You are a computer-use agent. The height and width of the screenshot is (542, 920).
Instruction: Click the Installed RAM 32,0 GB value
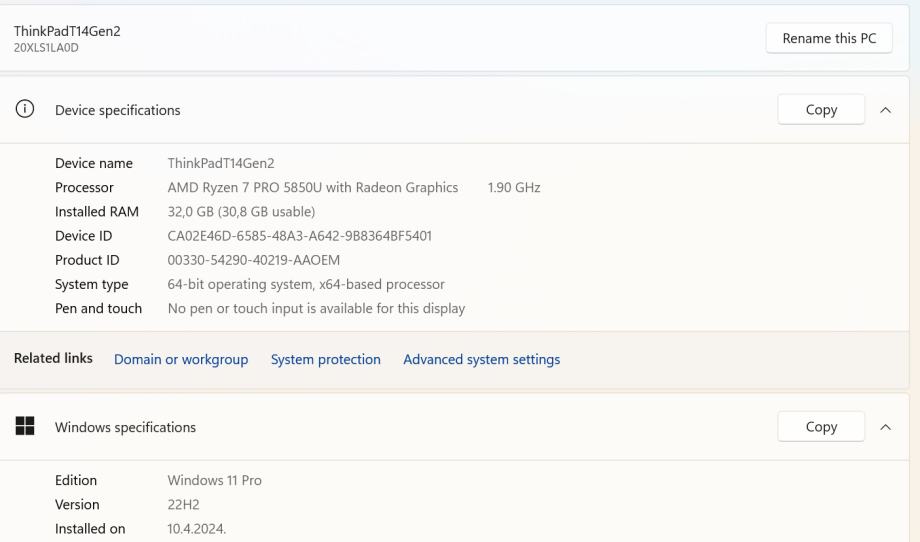pos(241,212)
